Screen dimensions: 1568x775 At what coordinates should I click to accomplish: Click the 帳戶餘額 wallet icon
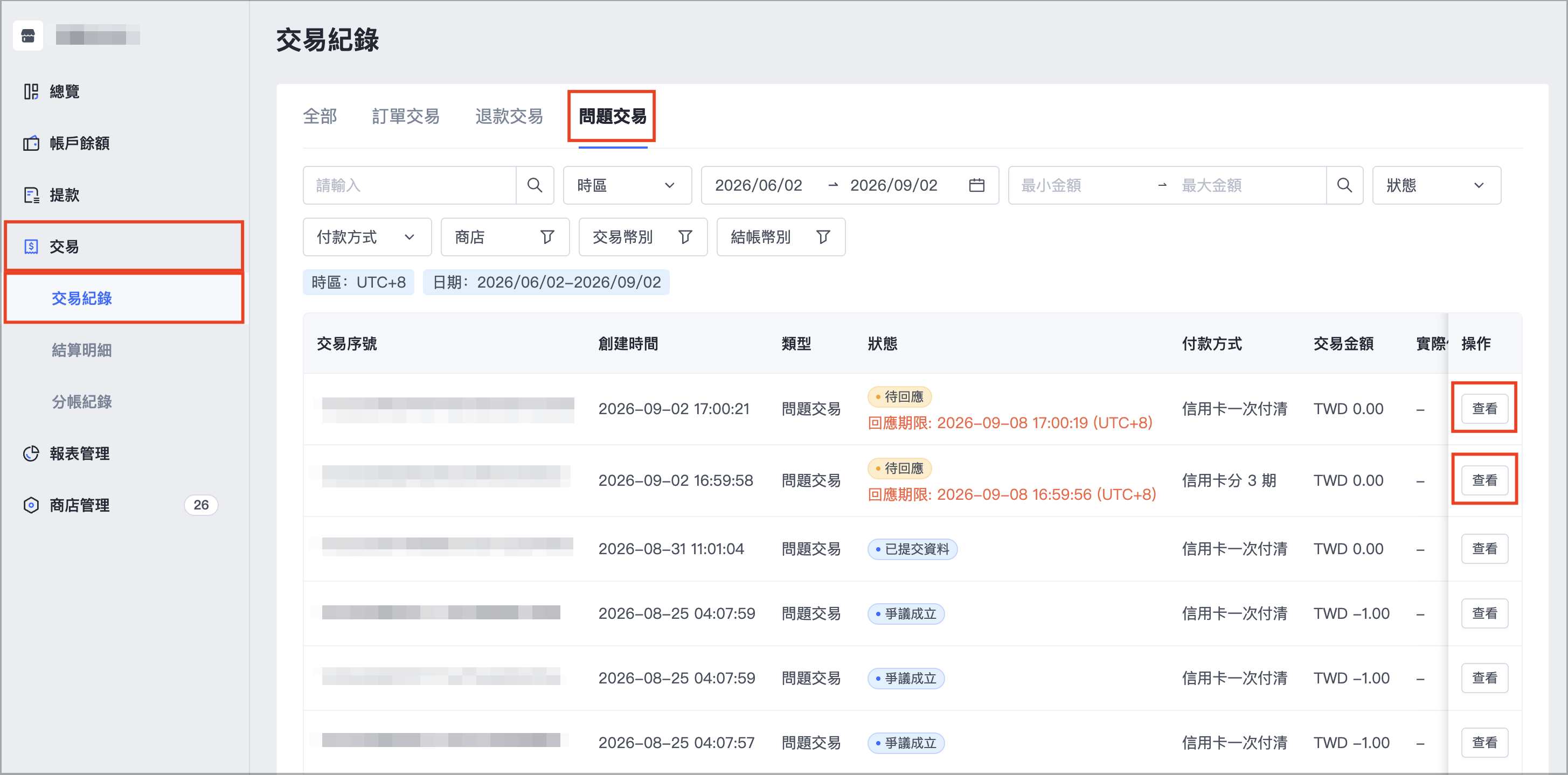pyautogui.click(x=31, y=143)
